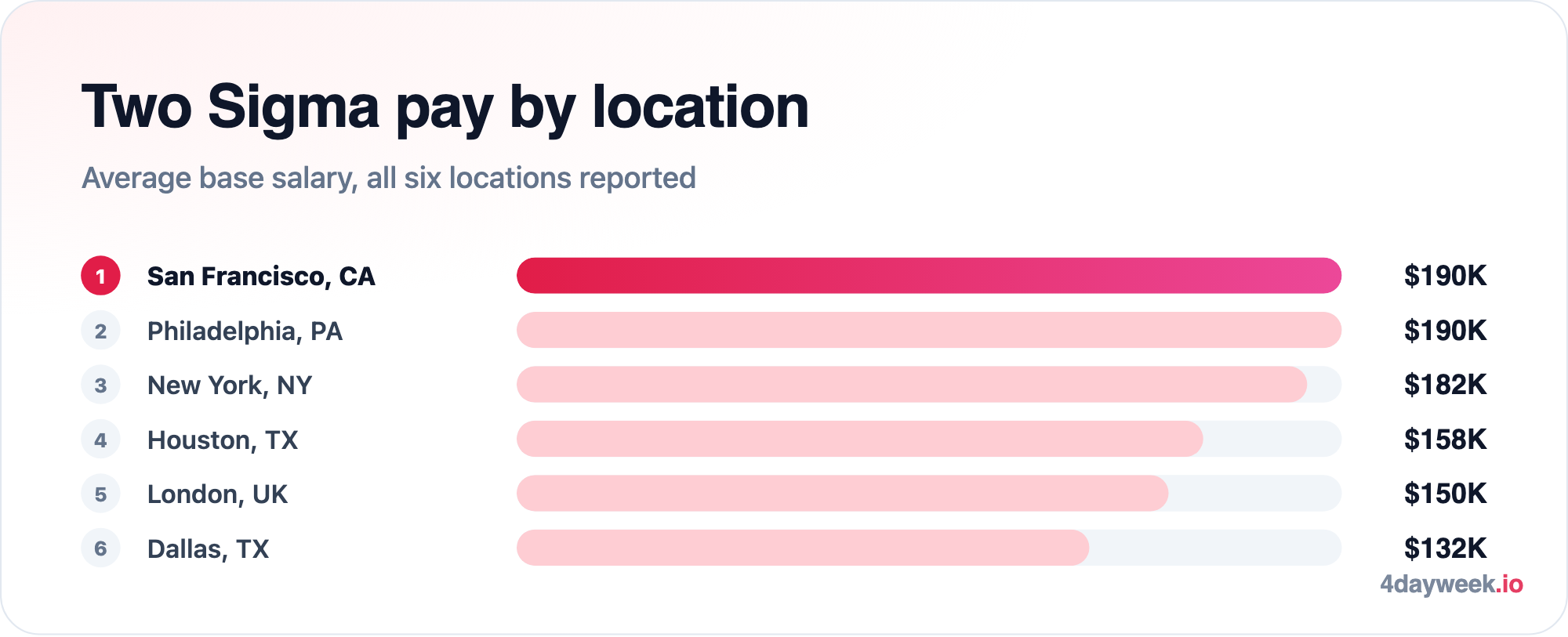The height and width of the screenshot is (637, 1568).
Task: Select the New York, NY label
Action: (x=230, y=385)
